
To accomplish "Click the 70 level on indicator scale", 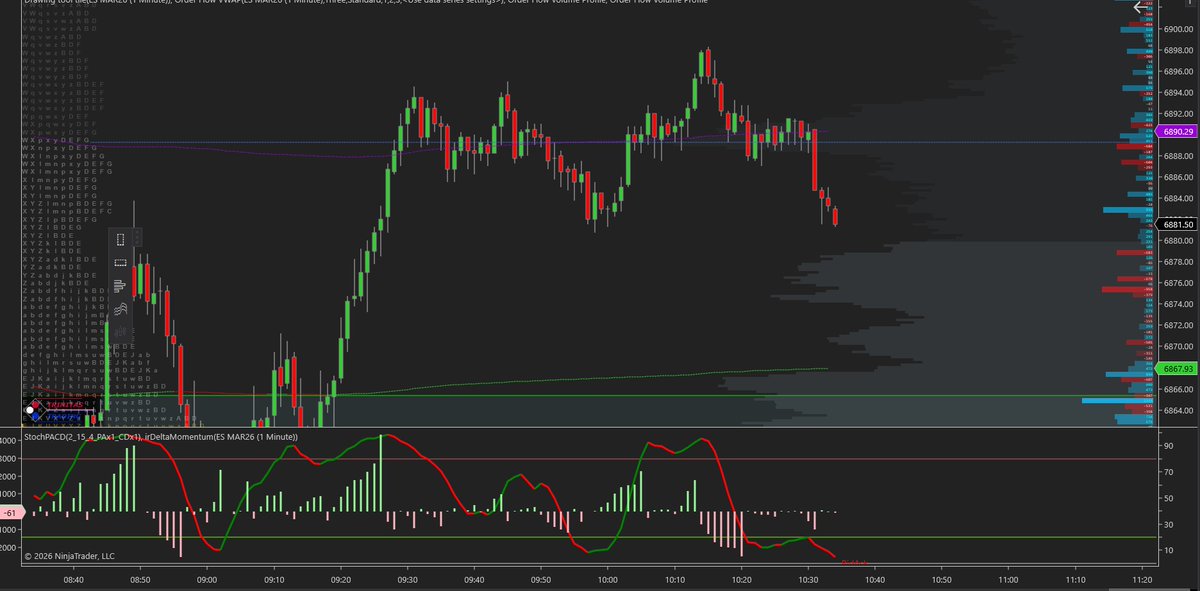I will pos(1168,470).
